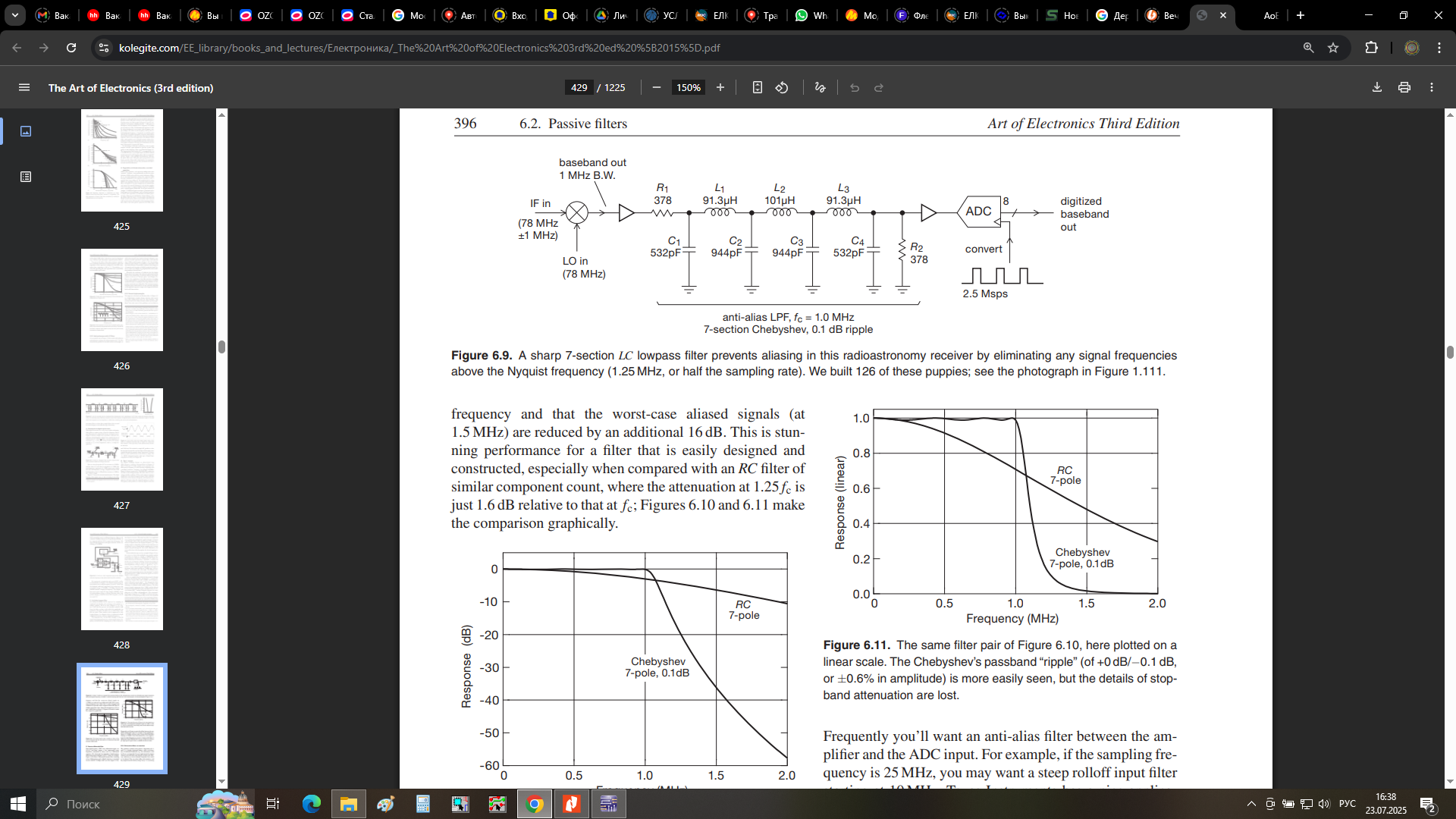Bookmark this page with the star
Screen dimensions: 1456x819
coord(1333,48)
